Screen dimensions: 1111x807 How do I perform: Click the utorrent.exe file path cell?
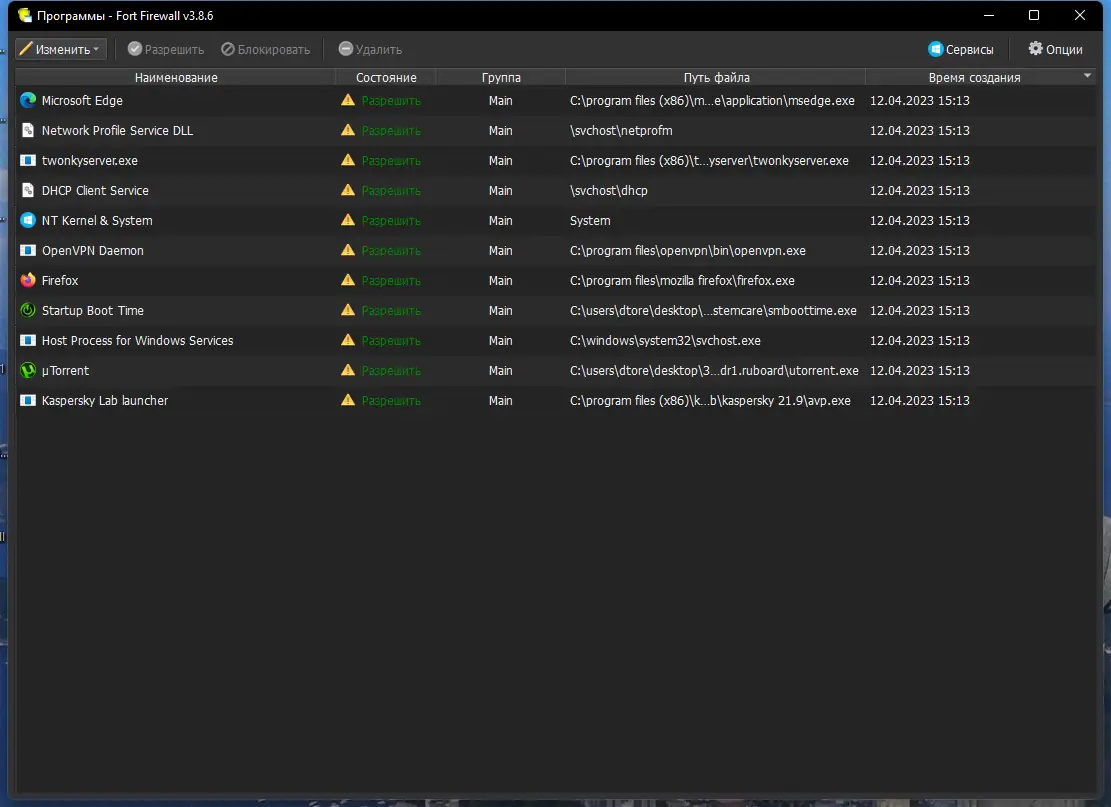714,371
